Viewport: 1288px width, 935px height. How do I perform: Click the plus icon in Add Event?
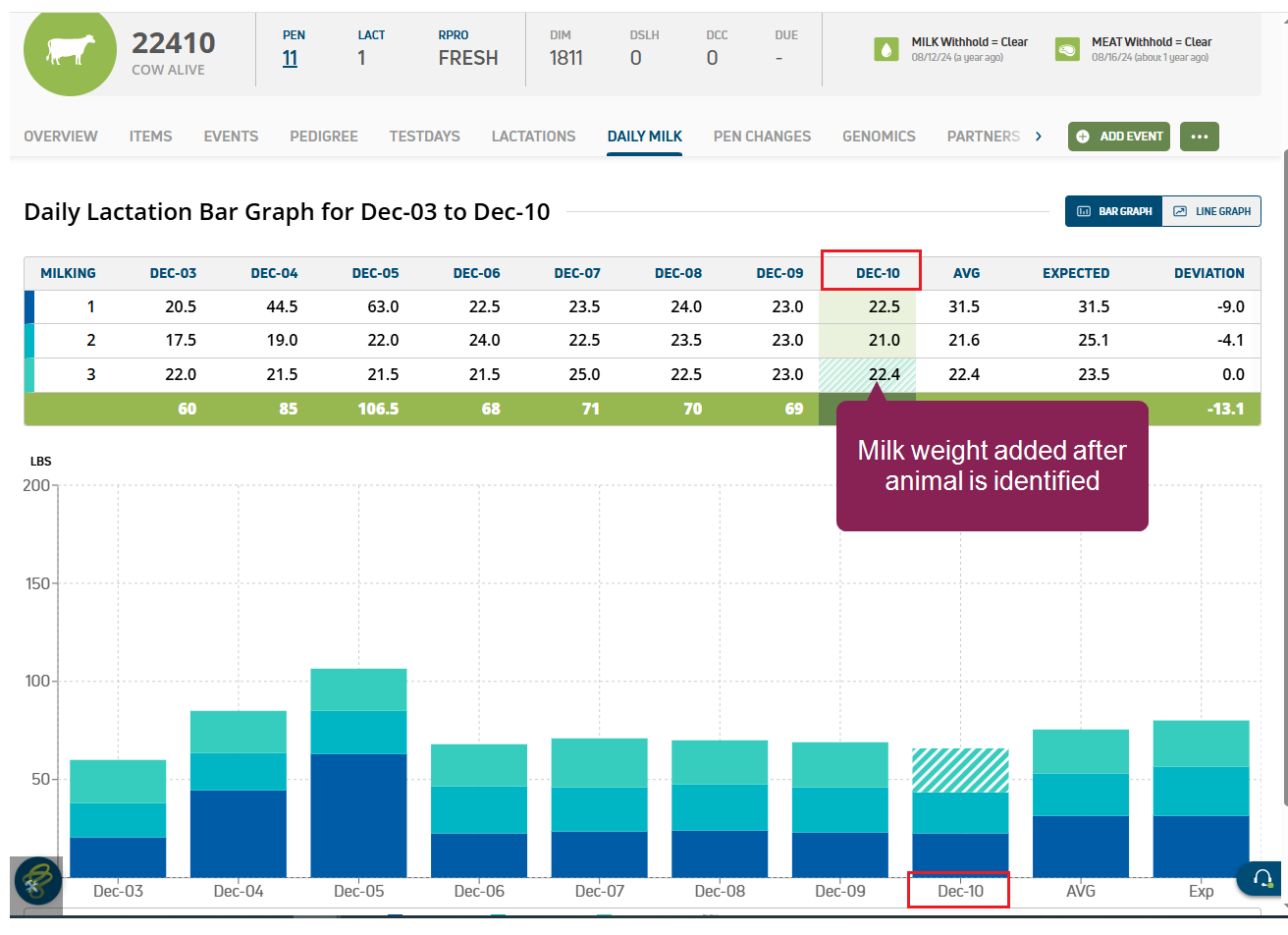click(x=1083, y=137)
